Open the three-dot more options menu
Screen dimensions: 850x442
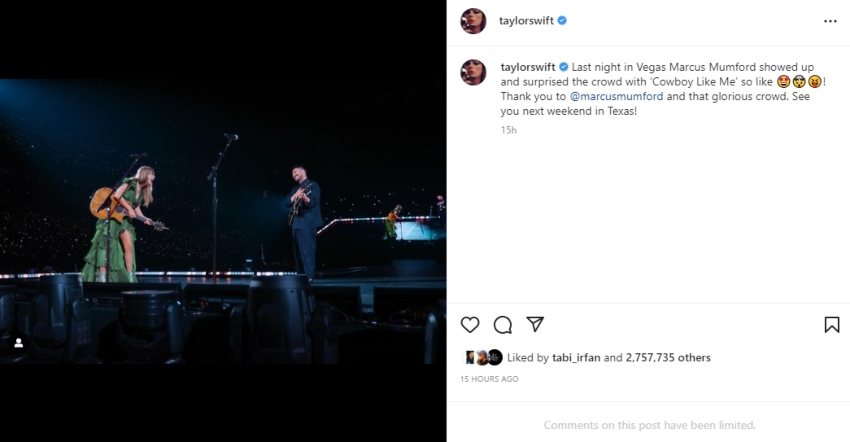coord(830,21)
